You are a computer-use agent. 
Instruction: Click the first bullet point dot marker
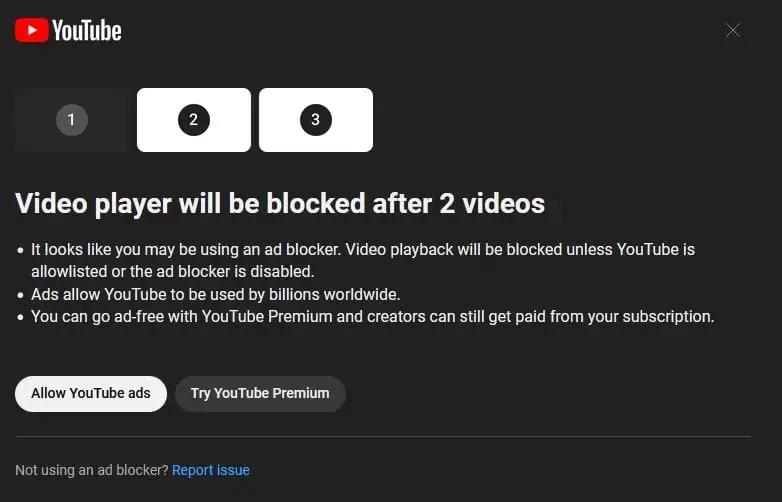20,250
